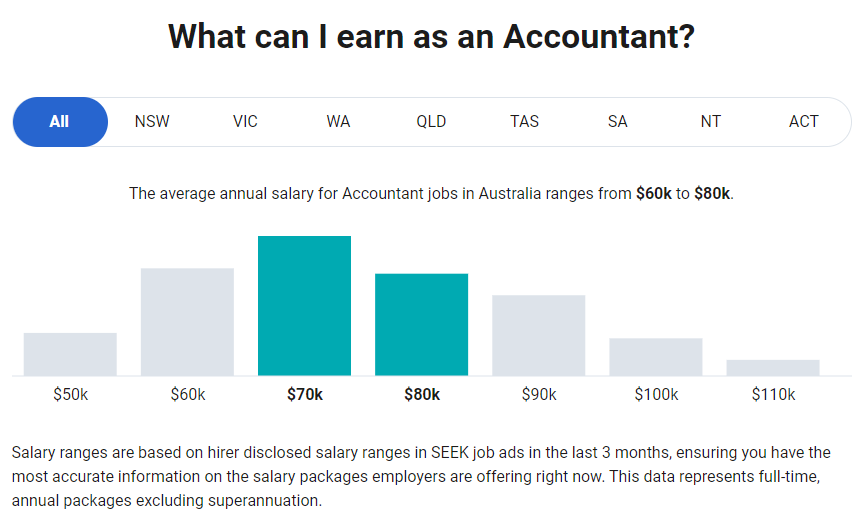
Task: Select the SA tab
Action: 617,122
